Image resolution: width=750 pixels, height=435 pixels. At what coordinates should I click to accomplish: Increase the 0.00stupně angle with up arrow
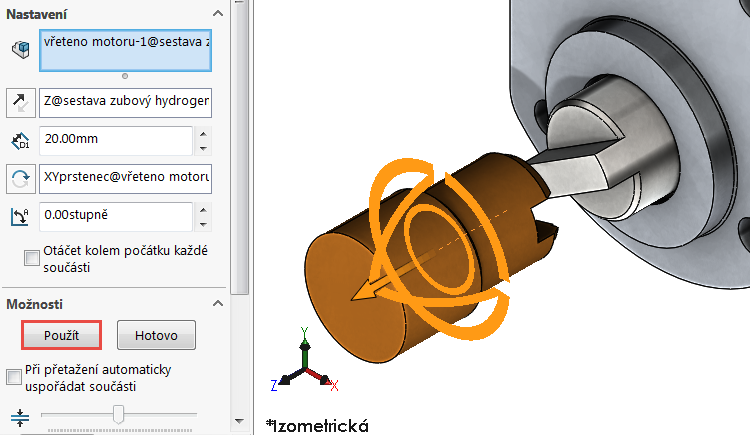pos(203,210)
